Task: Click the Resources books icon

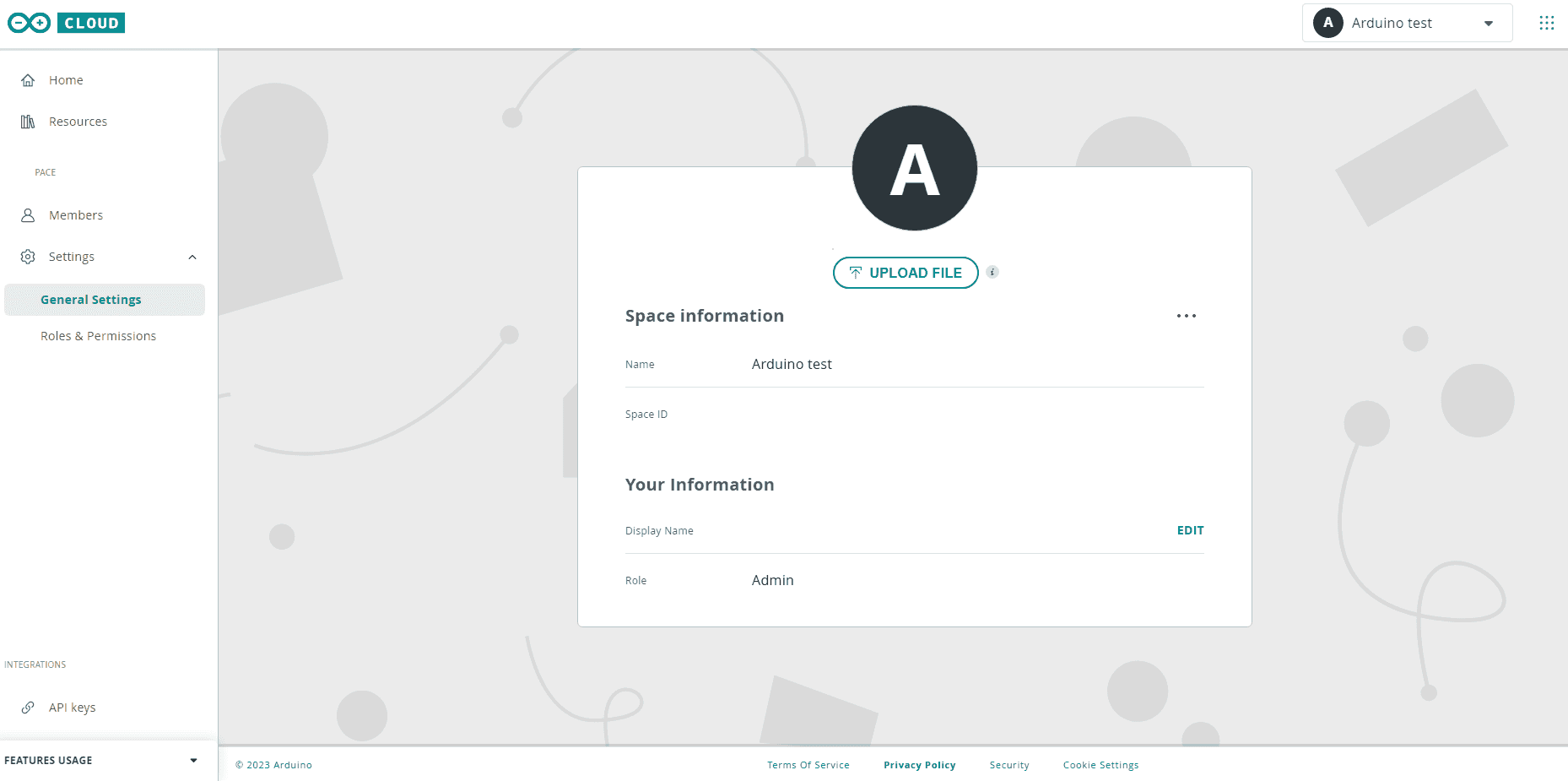Action: click(x=28, y=122)
